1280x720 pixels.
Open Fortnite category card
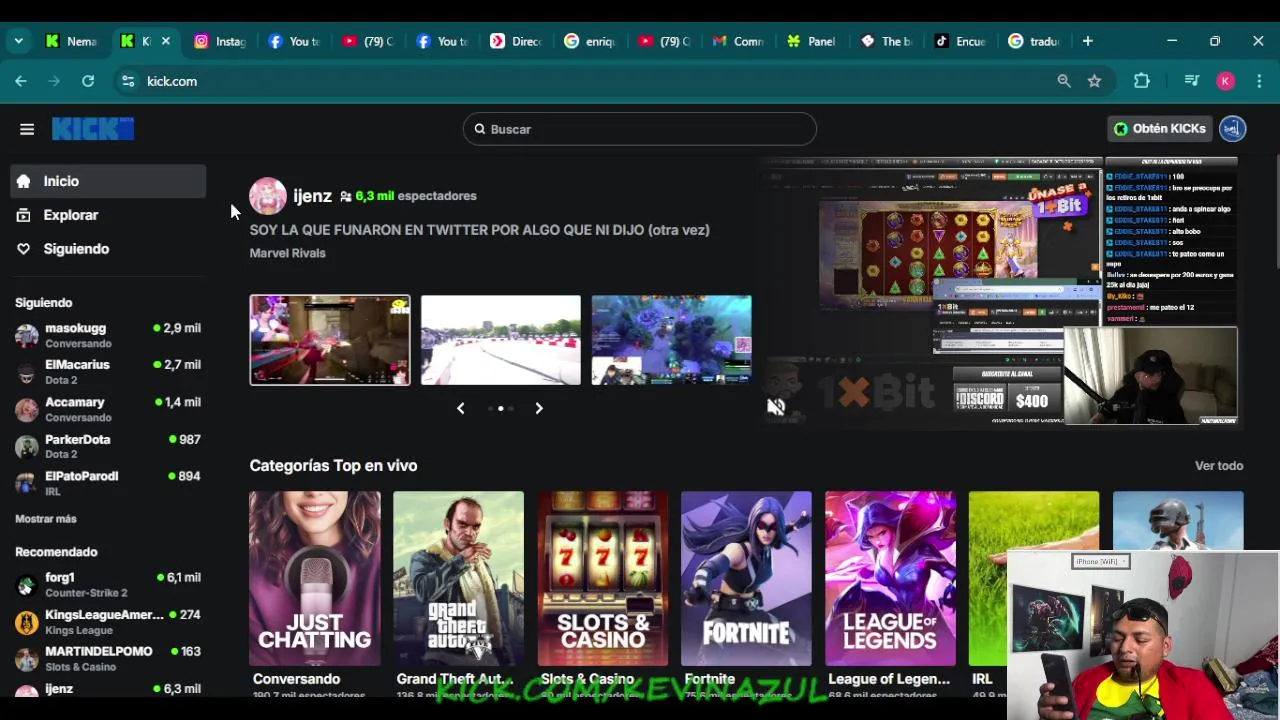(x=746, y=578)
